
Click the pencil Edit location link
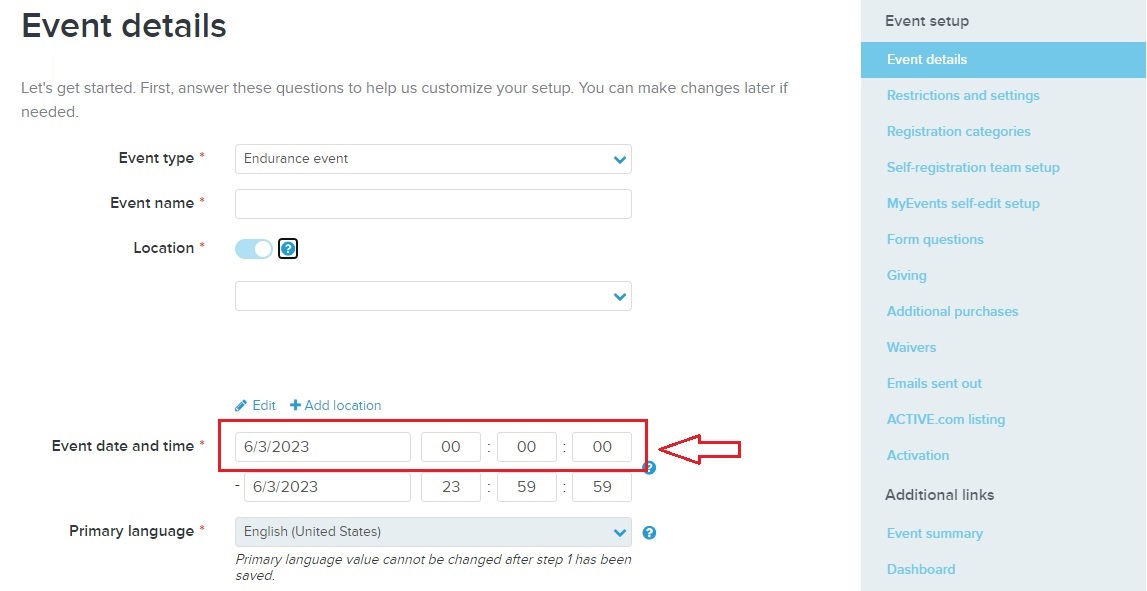point(255,405)
